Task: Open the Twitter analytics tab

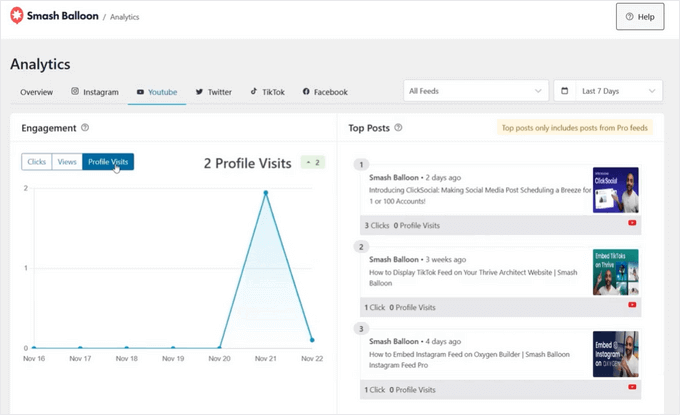Action: tap(213, 92)
